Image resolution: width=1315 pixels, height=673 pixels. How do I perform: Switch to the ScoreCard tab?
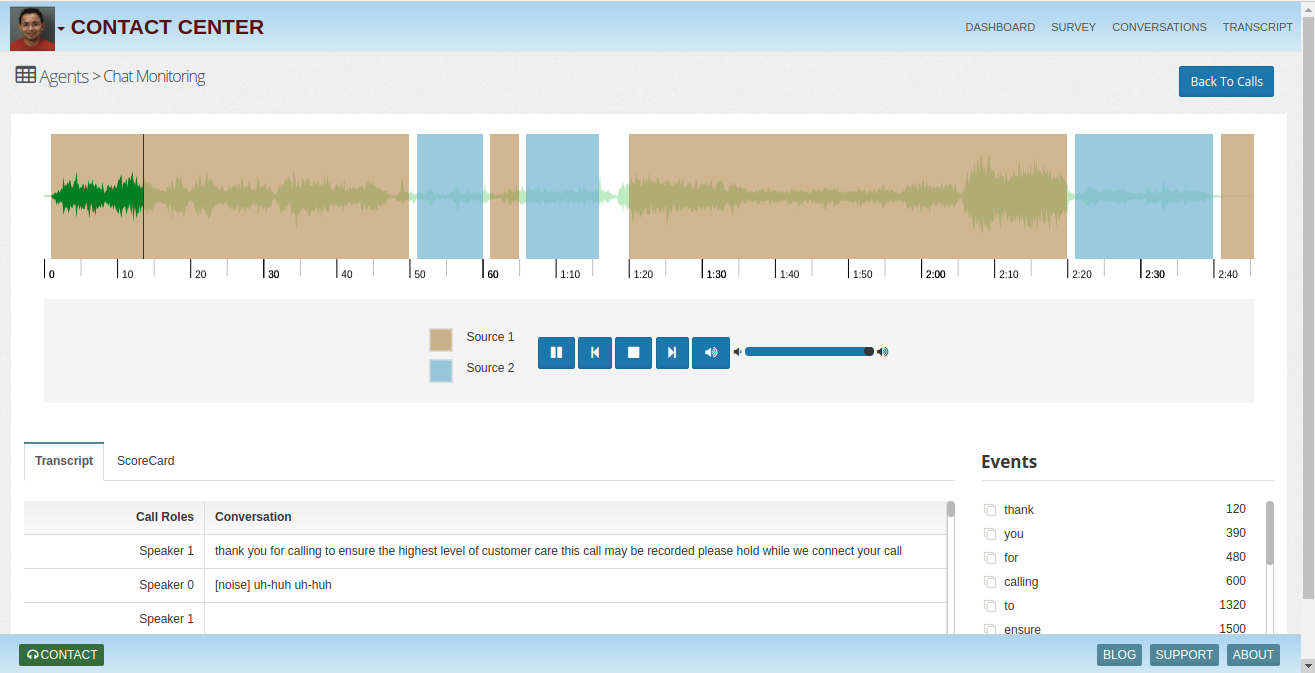pyautogui.click(x=146, y=461)
